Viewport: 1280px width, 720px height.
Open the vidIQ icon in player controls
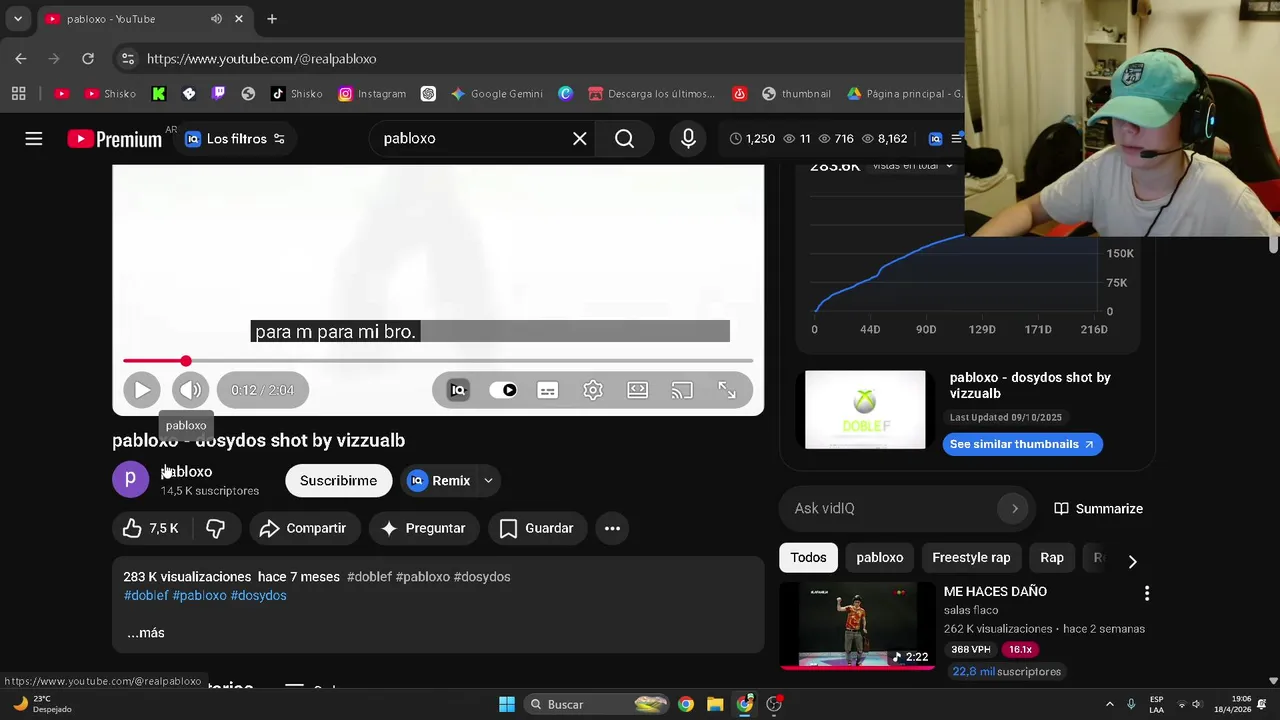[x=458, y=390]
